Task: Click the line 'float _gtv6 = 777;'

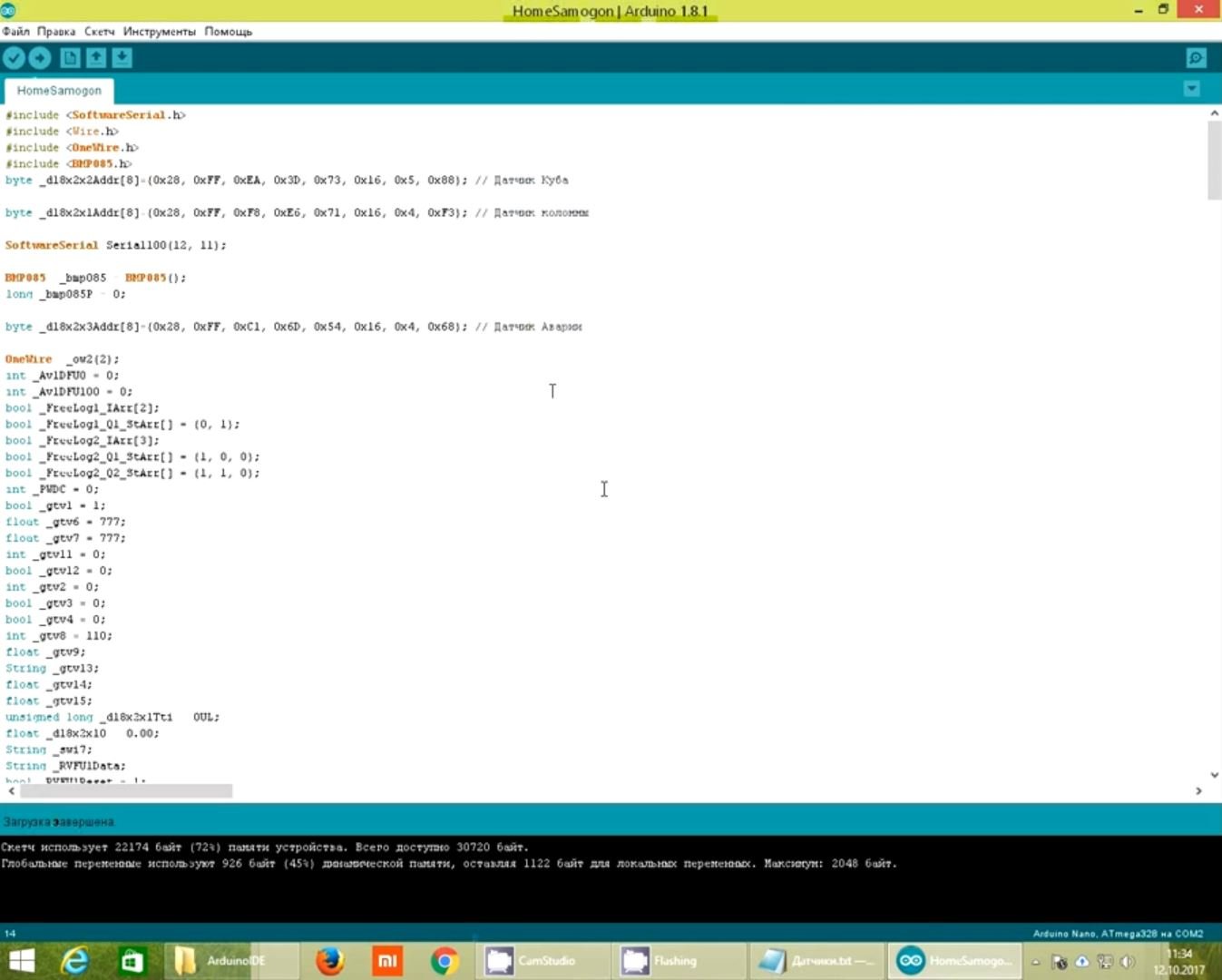Action: click(65, 522)
